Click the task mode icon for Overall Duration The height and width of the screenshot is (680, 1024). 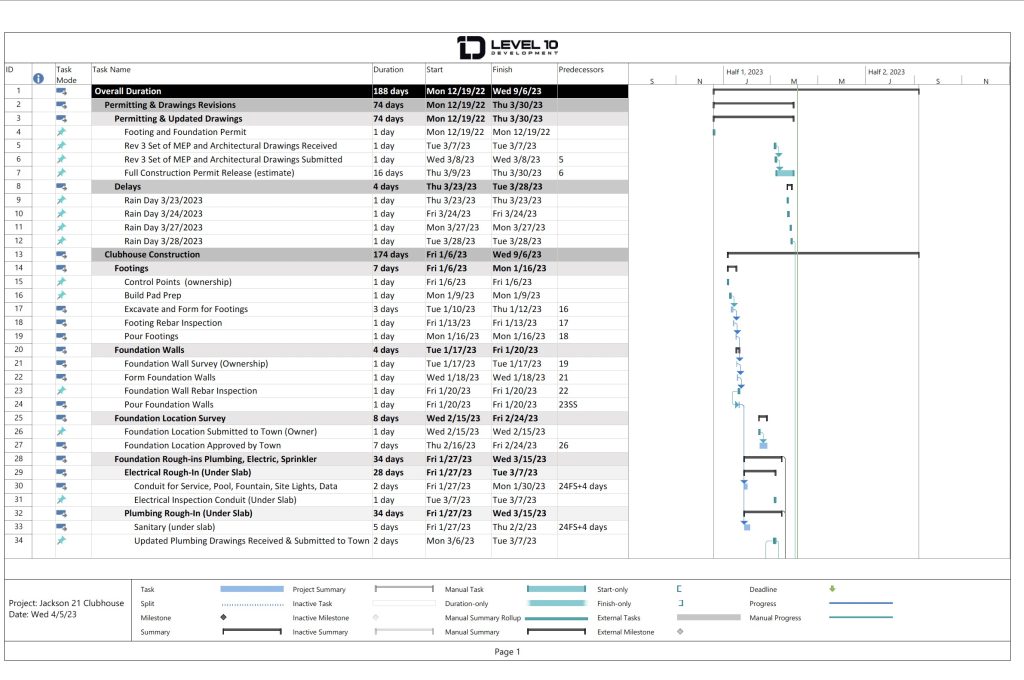tap(61, 91)
